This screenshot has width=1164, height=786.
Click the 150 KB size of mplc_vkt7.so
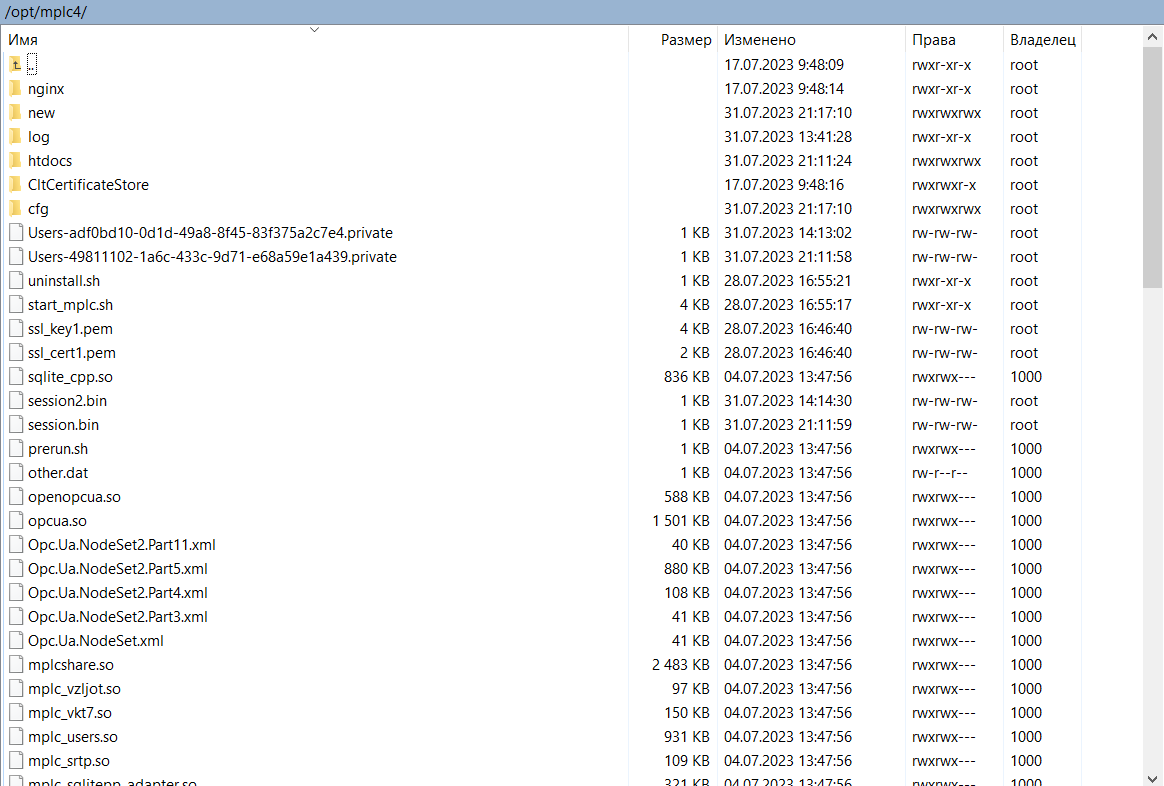[x=687, y=713]
